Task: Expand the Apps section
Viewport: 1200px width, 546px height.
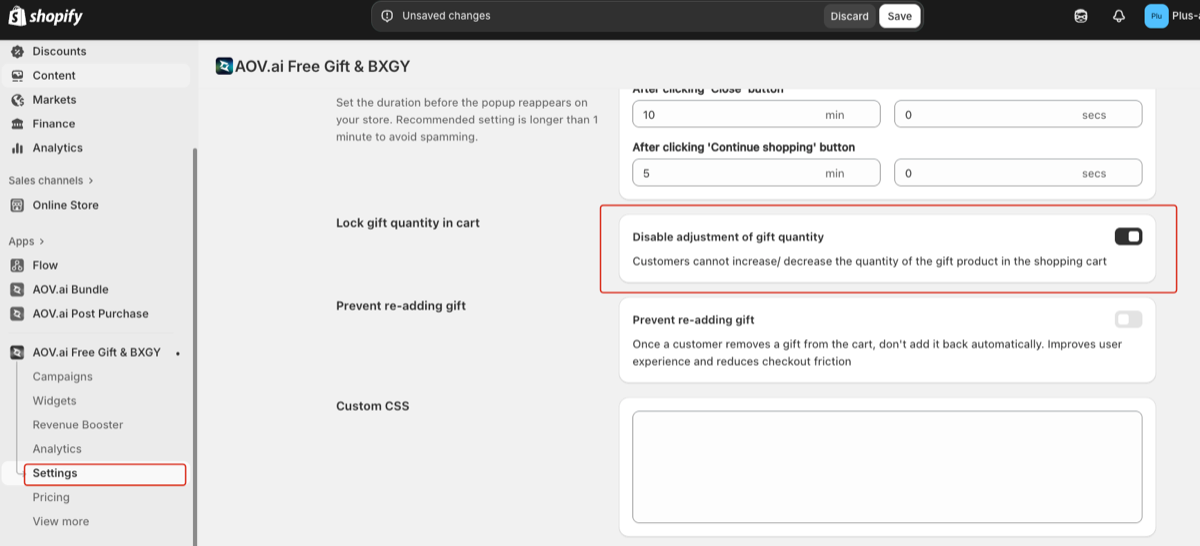Action: (x=25, y=241)
